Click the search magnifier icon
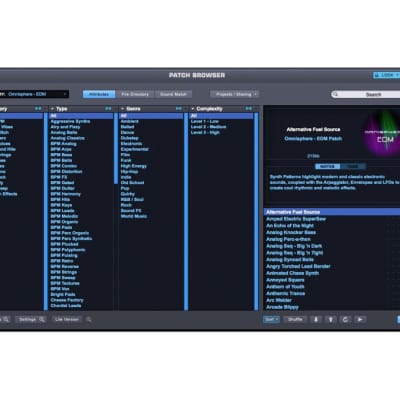Viewport: 400px width, 400px height. (x=335, y=94)
